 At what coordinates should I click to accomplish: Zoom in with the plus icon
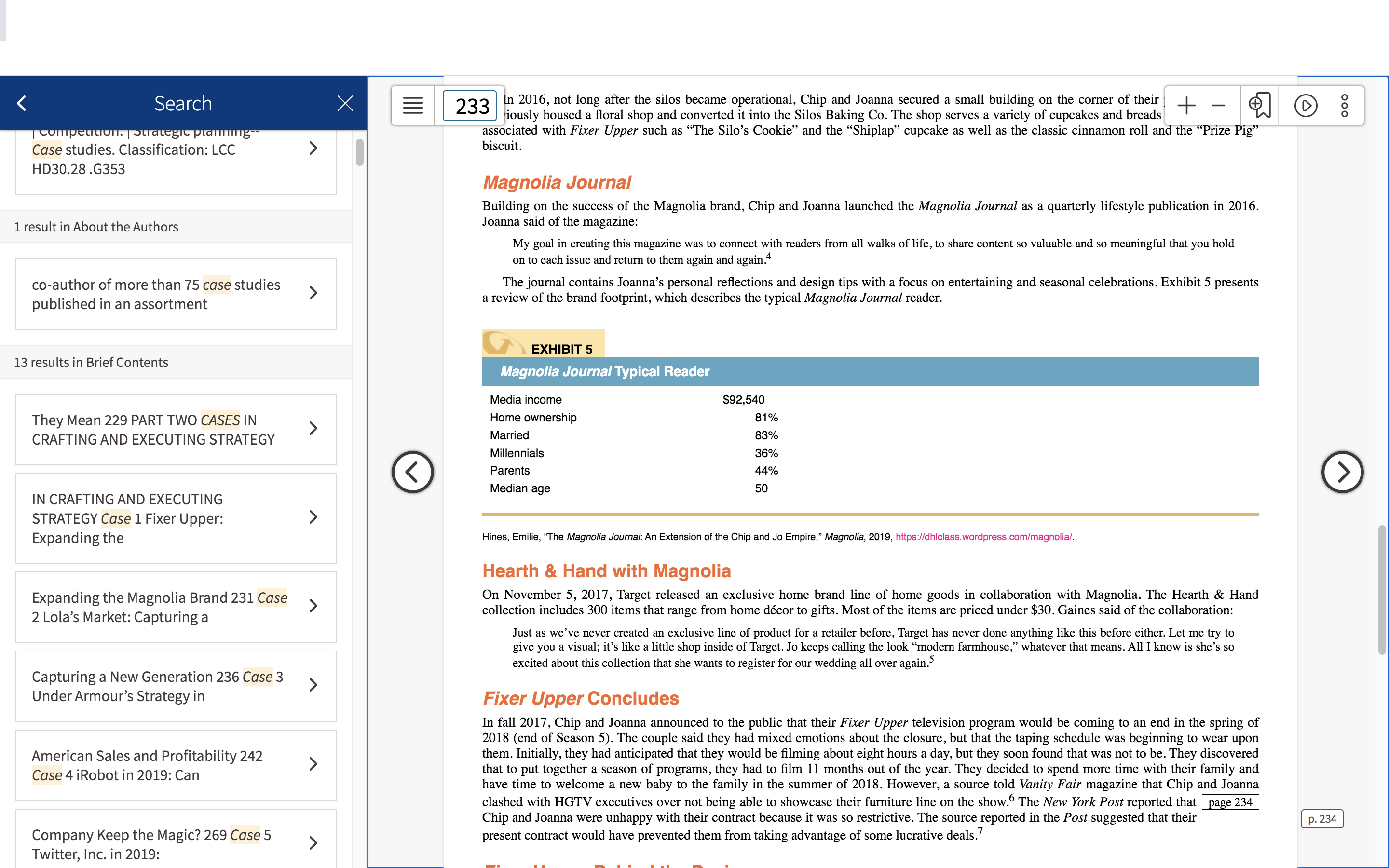click(x=1186, y=106)
